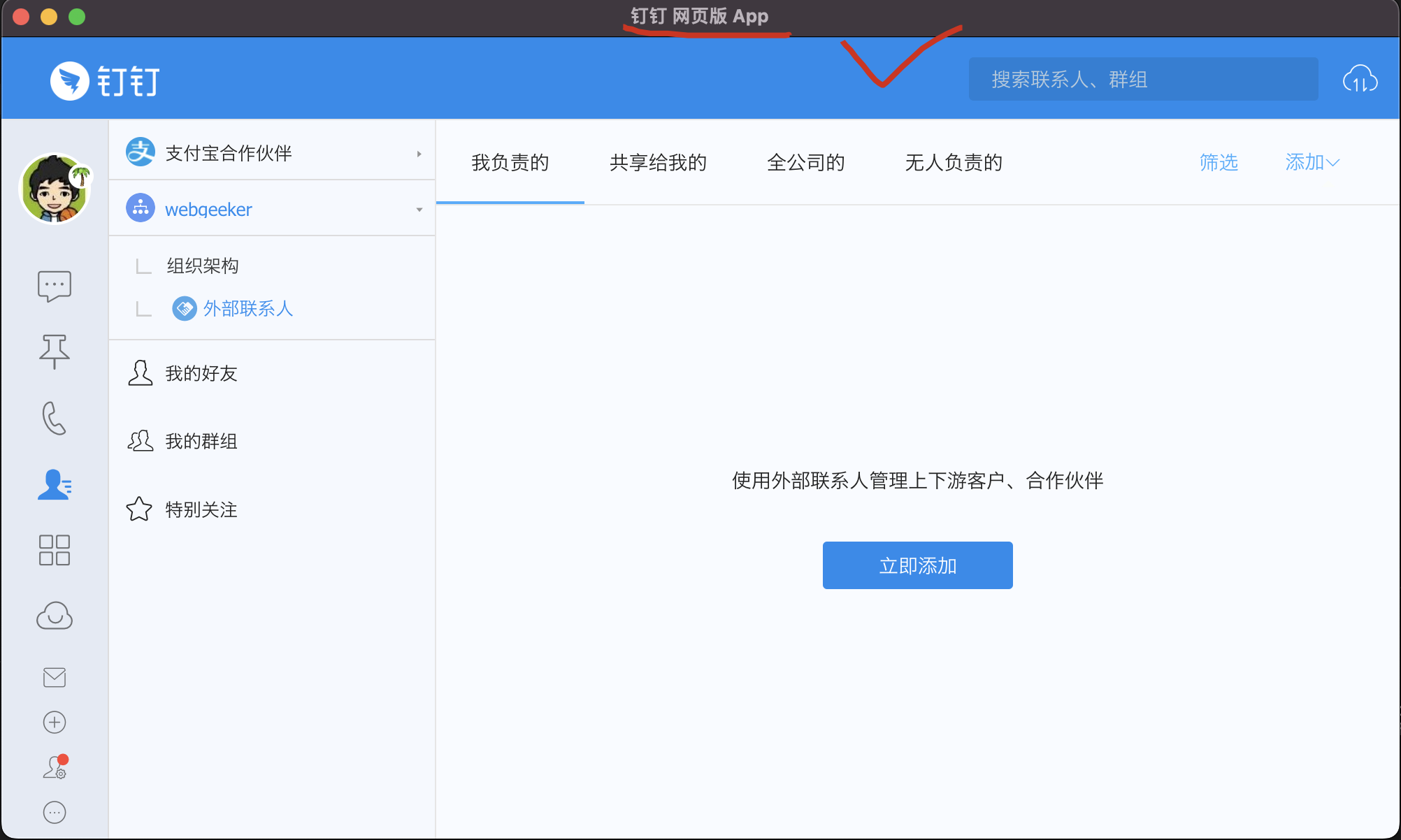Select 组织架构 in the tree

click(203, 266)
